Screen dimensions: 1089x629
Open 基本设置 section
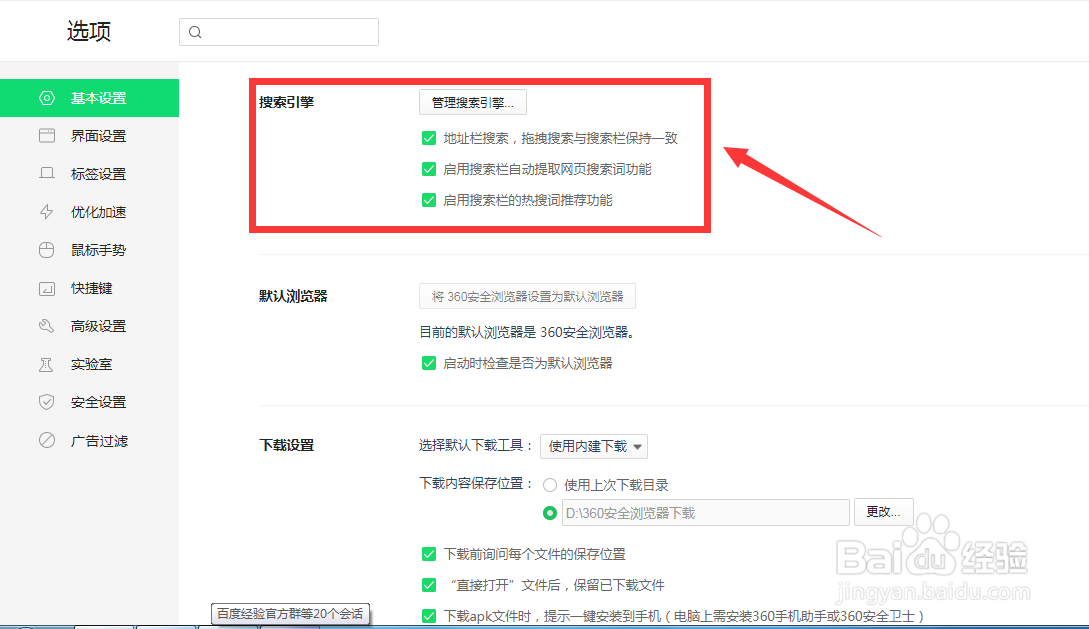90,98
